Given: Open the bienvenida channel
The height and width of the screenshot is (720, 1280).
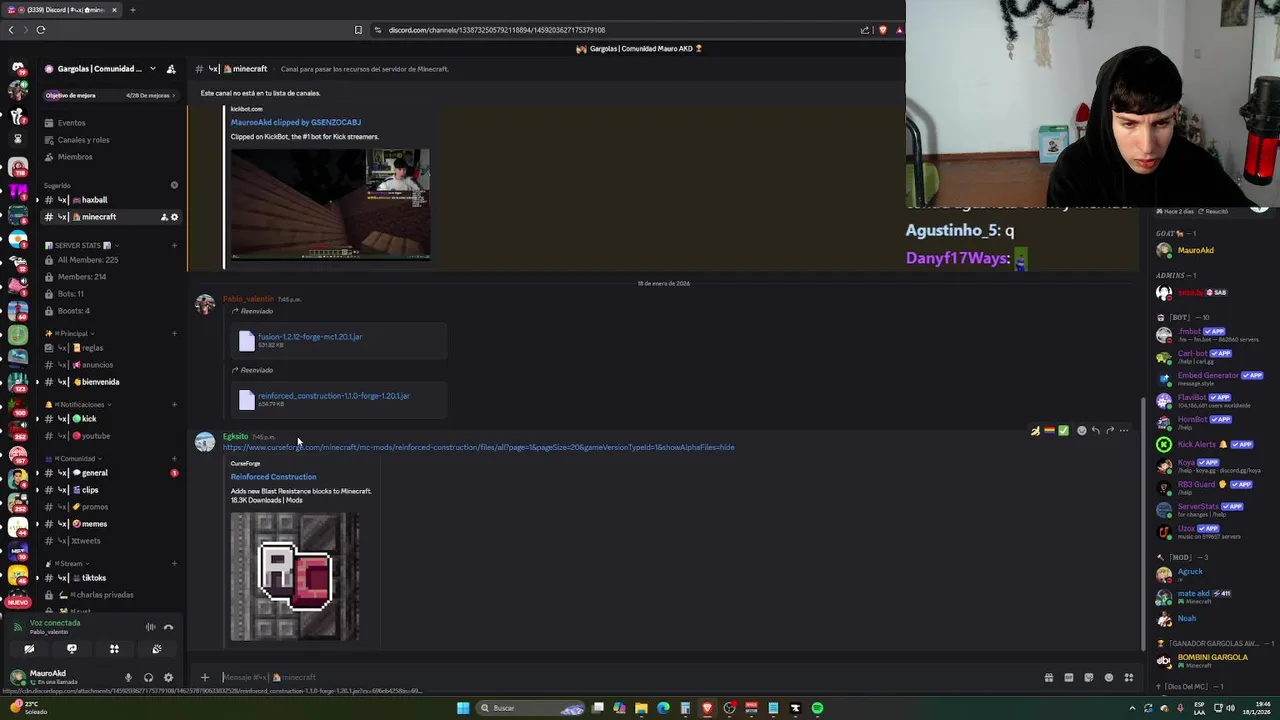Looking at the screenshot, I should pos(110,382).
